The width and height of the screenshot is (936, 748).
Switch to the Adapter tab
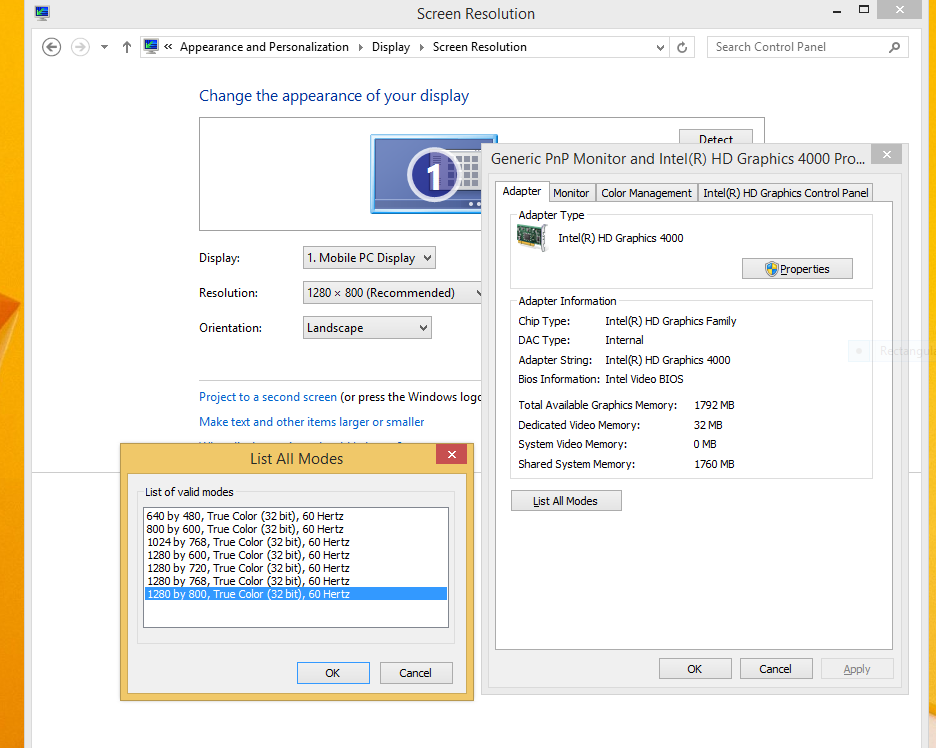(x=522, y=191)
